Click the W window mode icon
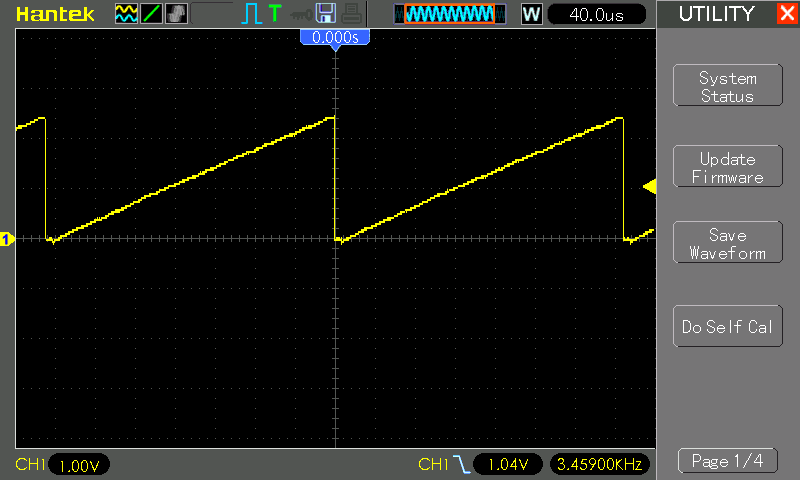 click(x=531, y=14)
